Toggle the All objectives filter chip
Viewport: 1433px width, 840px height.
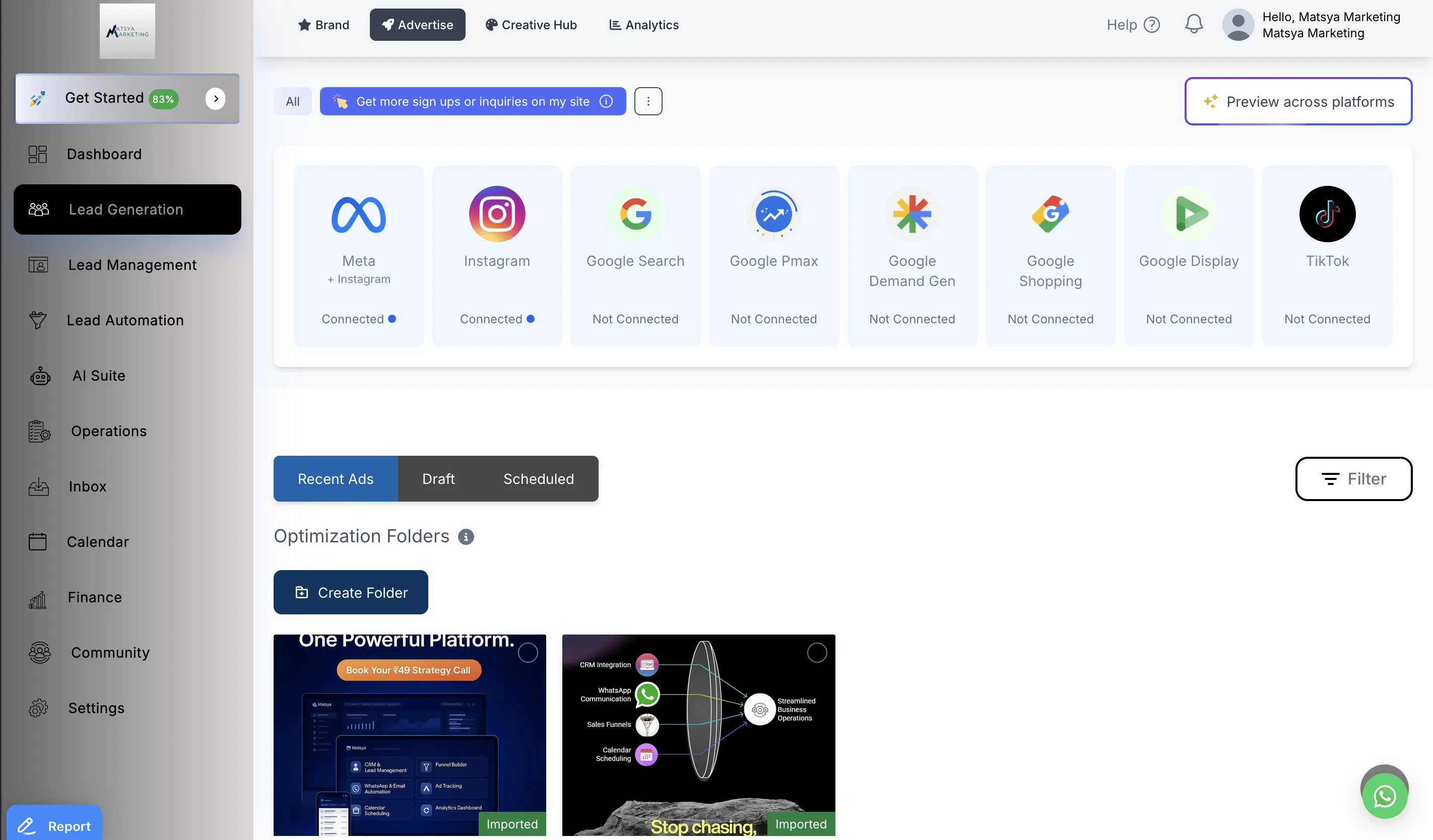tap(292, 101)
